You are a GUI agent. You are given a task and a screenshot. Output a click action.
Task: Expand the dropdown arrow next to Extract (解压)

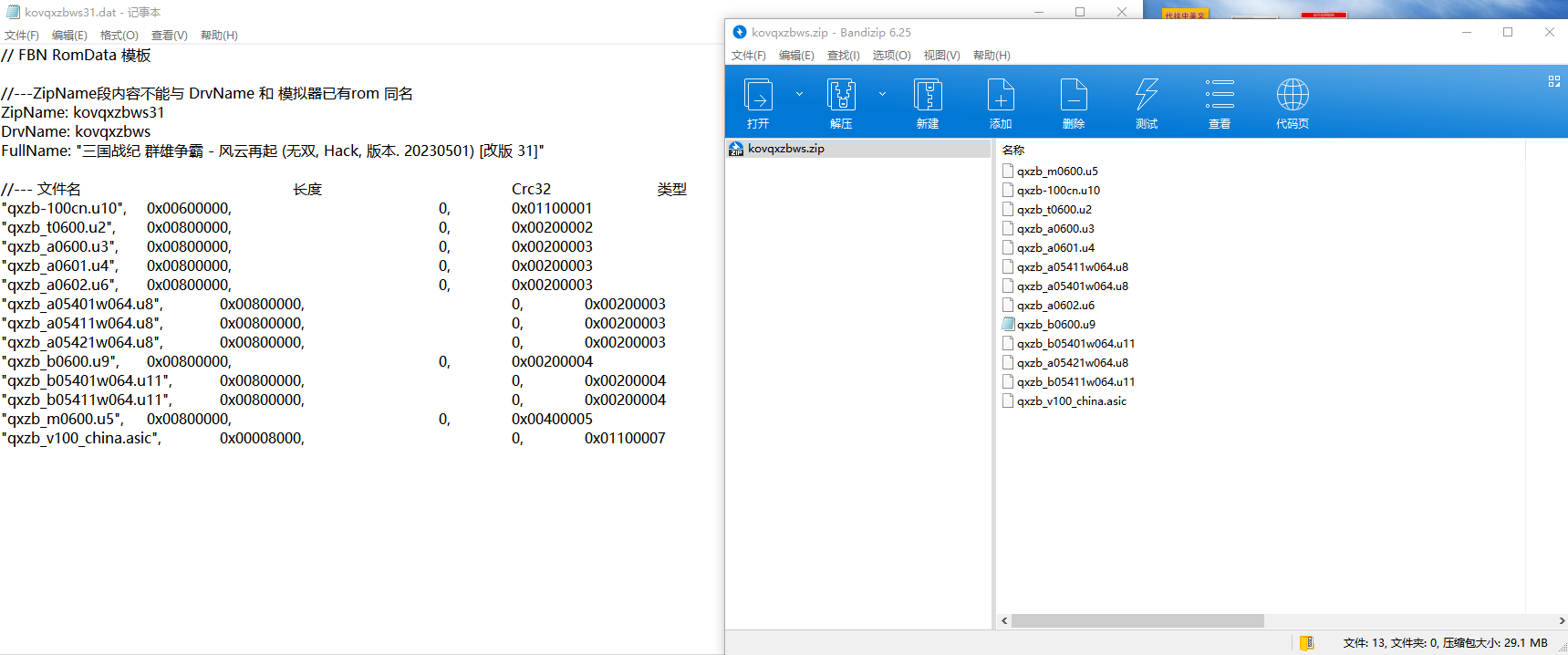[882, 94]
